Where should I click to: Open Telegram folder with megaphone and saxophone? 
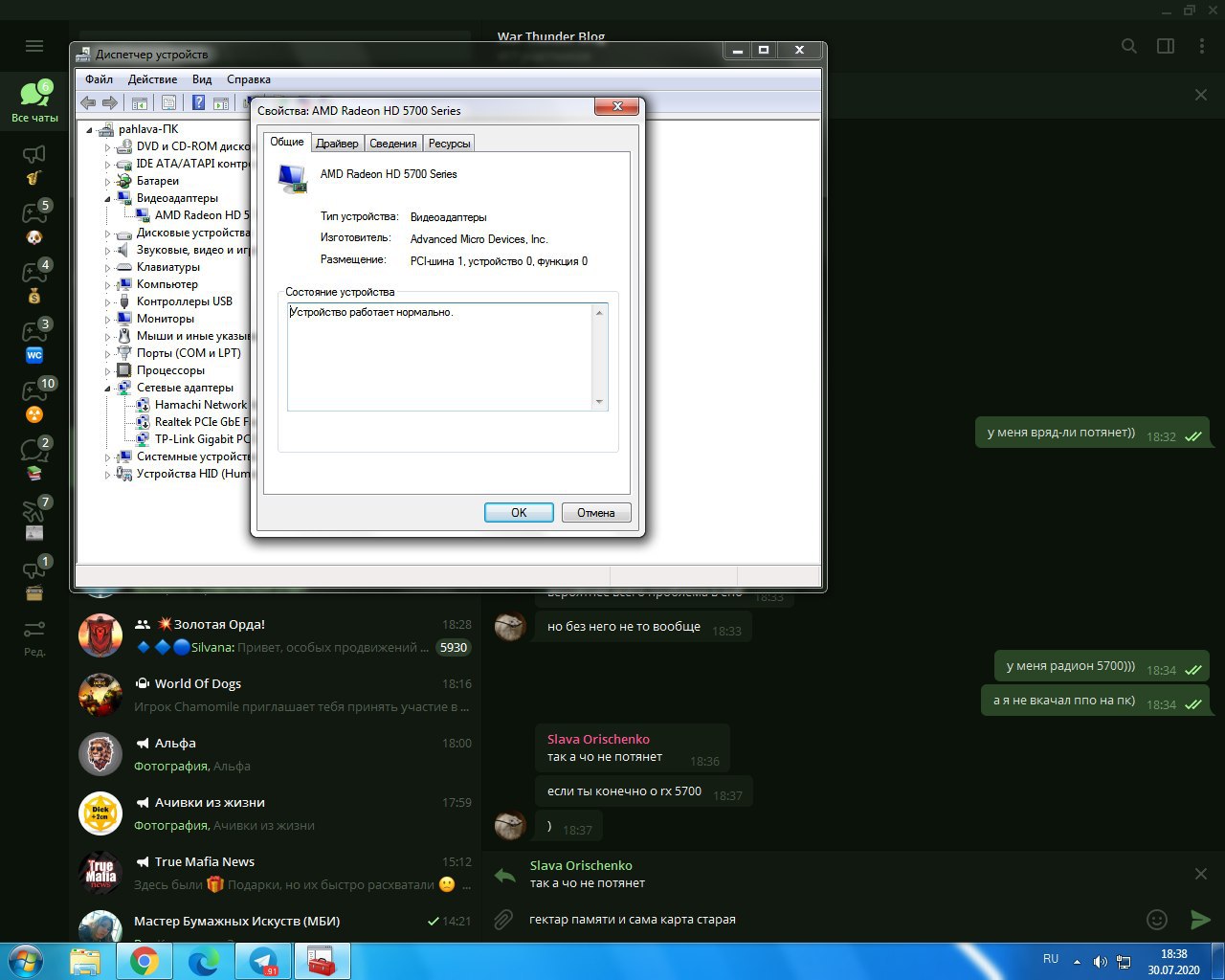(34, 165)
